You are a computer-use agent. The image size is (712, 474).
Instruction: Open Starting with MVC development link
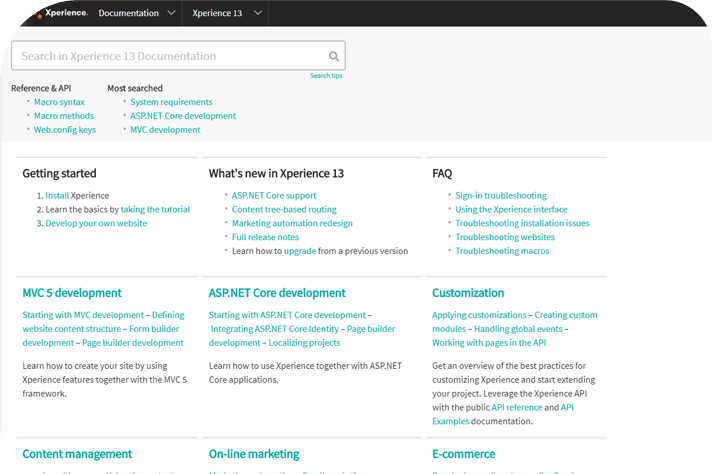point(83,315)
